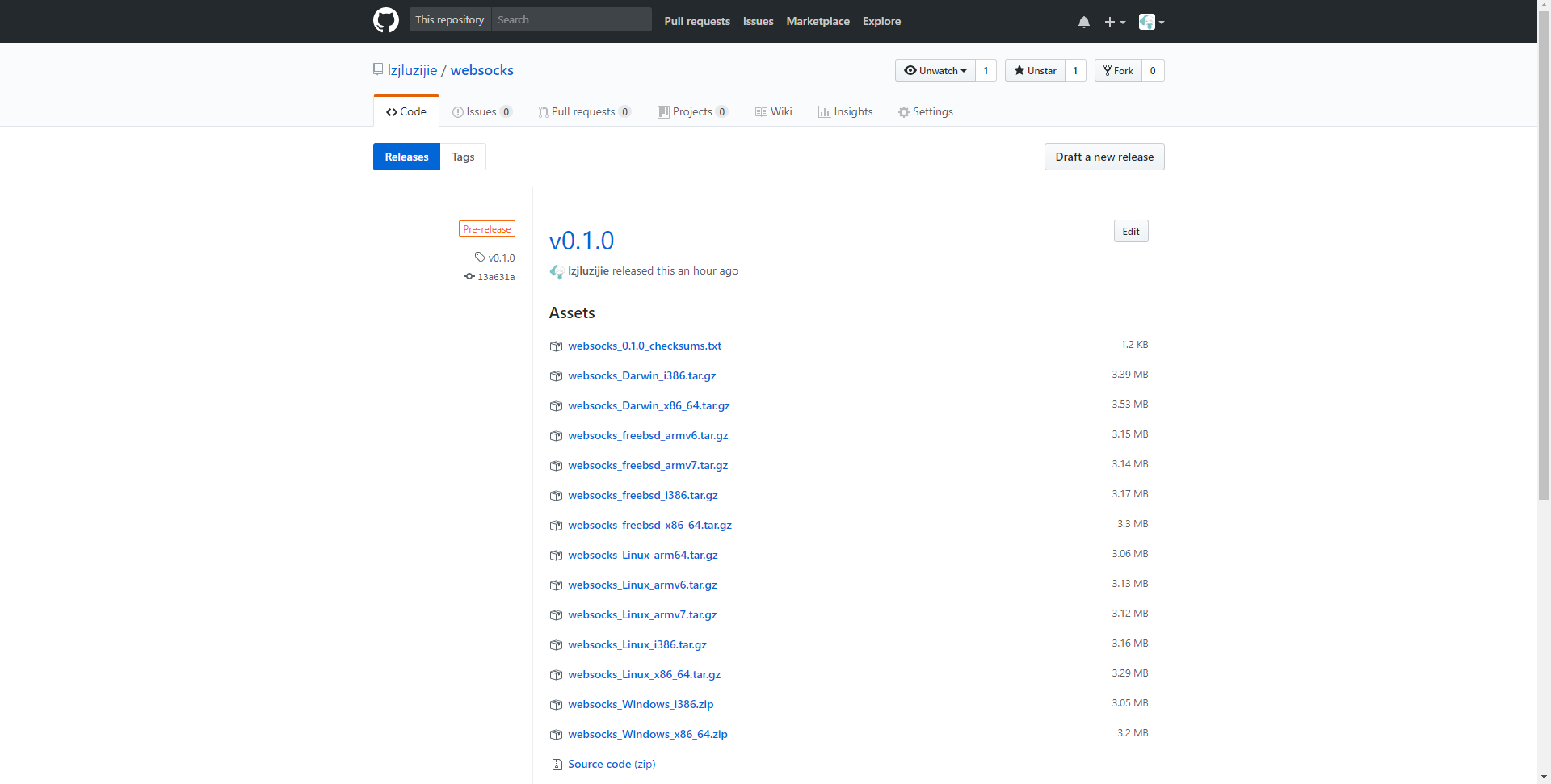Click the This repository search scope label
The image size is (1551, 784).
[x=450, y=20]
